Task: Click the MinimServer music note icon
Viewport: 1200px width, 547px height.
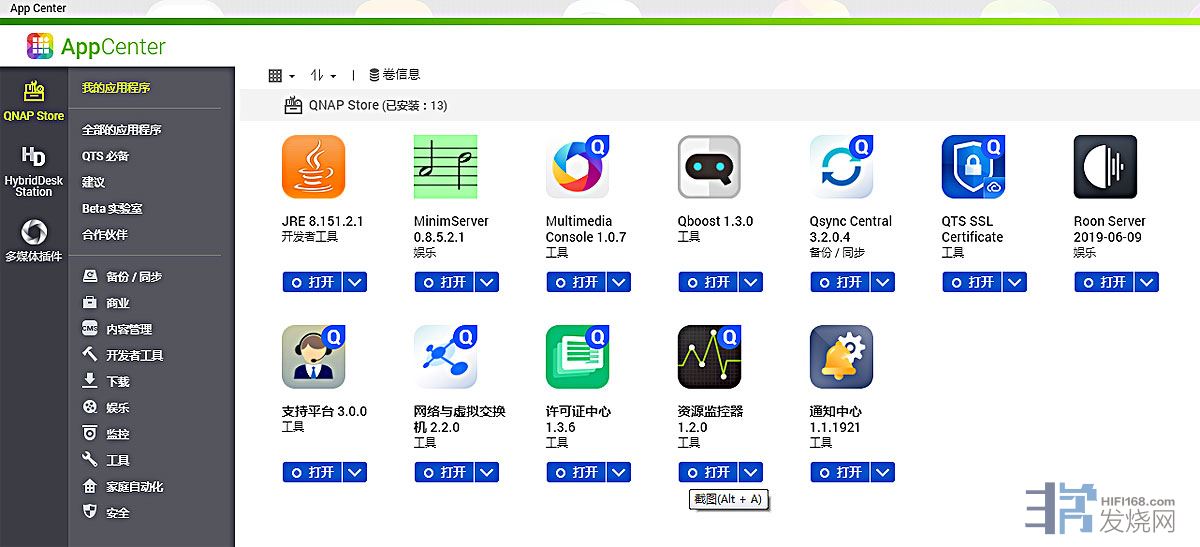Action: pyautogui.click(x=445, y=167)
